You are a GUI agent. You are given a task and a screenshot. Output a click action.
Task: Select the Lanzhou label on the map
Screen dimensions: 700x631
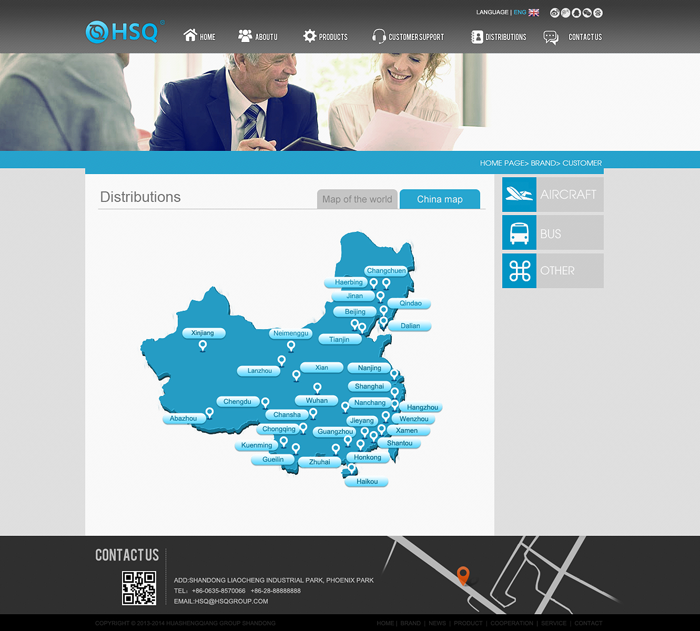pyautogui.click(x=259, y=371)
